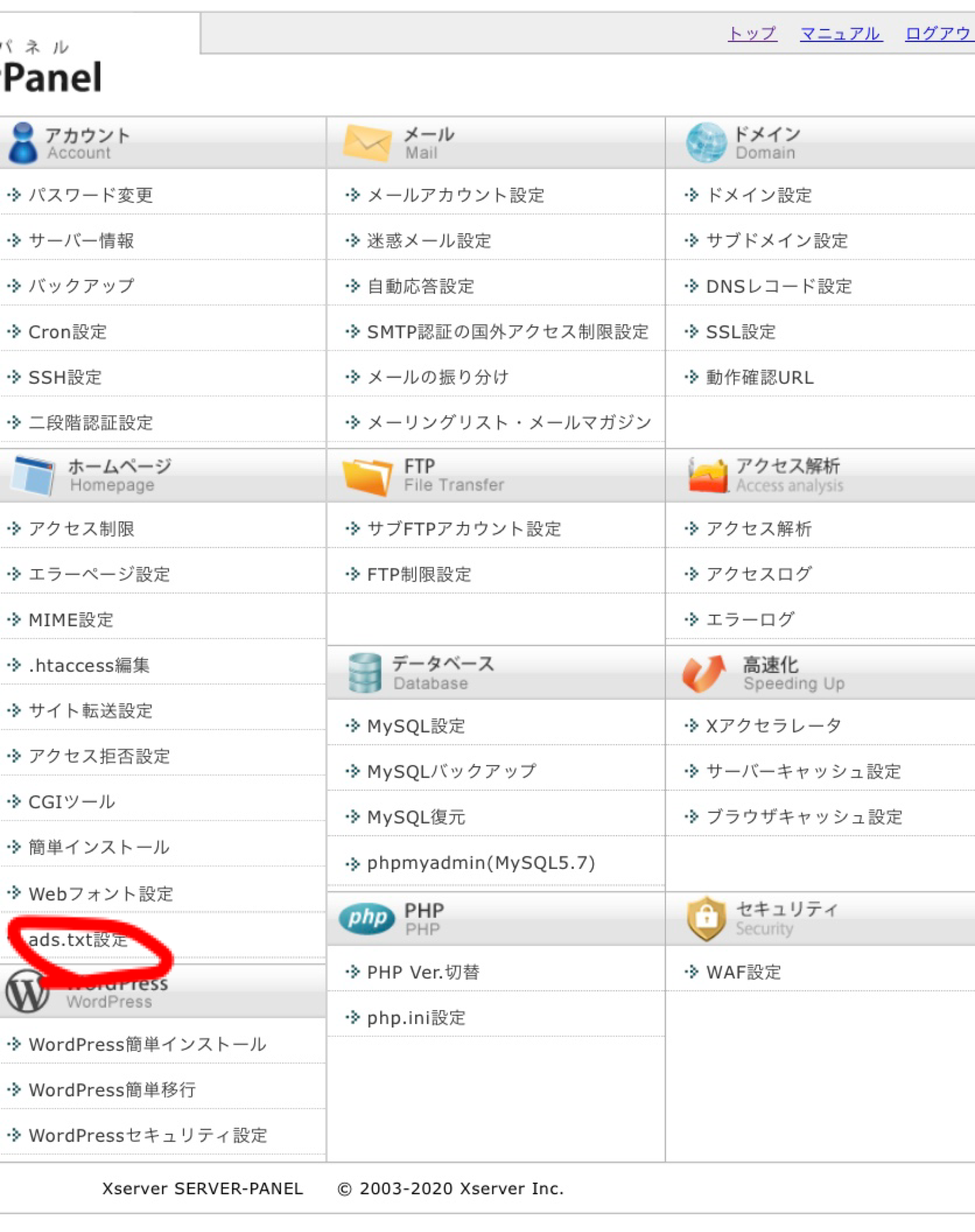This screenshot has width=975, height=1232.
Task: Open .htaccess編集
Action: pyautogui.click(x=89, y=665)
